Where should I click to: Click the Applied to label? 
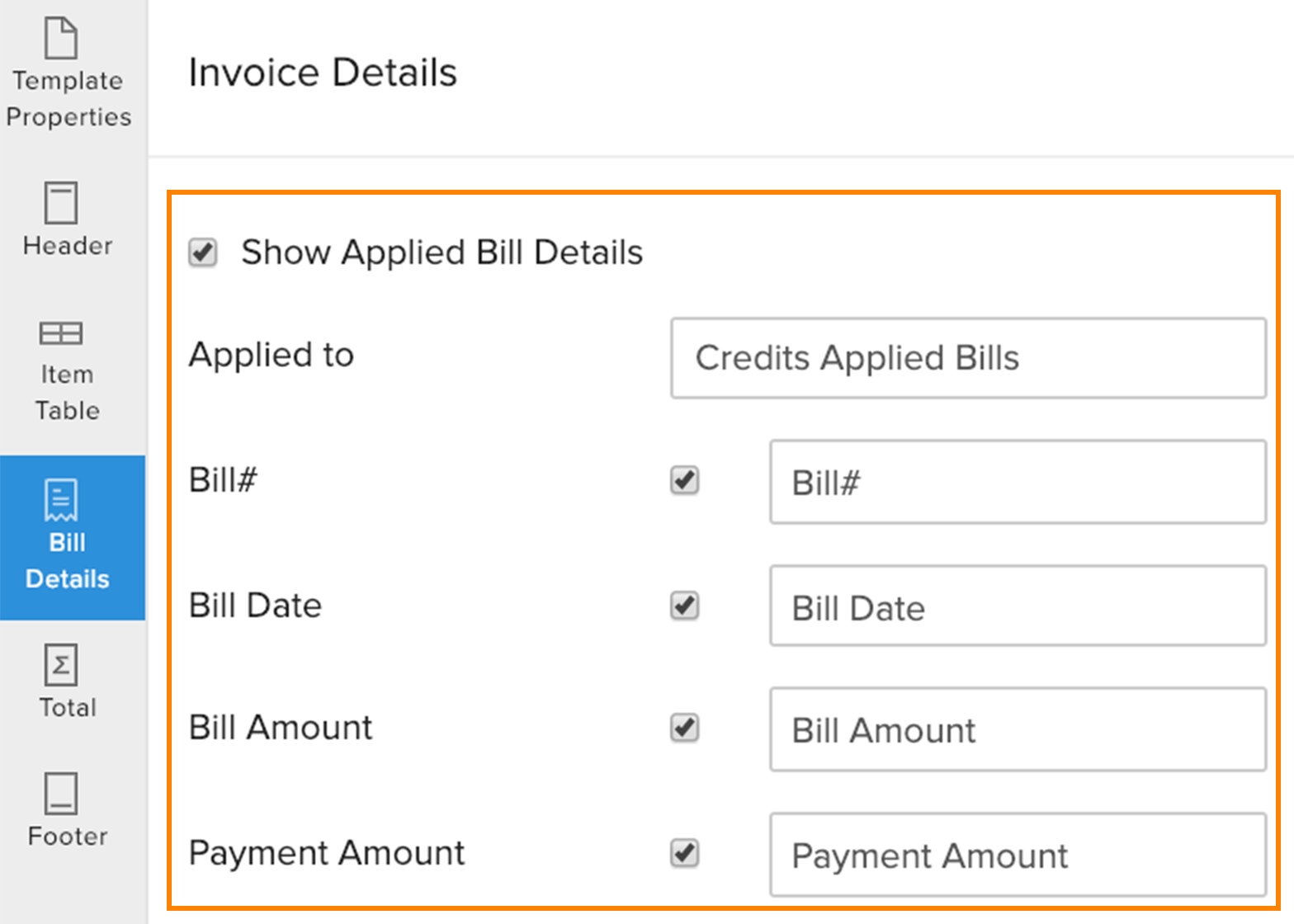[x=271, y=356]
